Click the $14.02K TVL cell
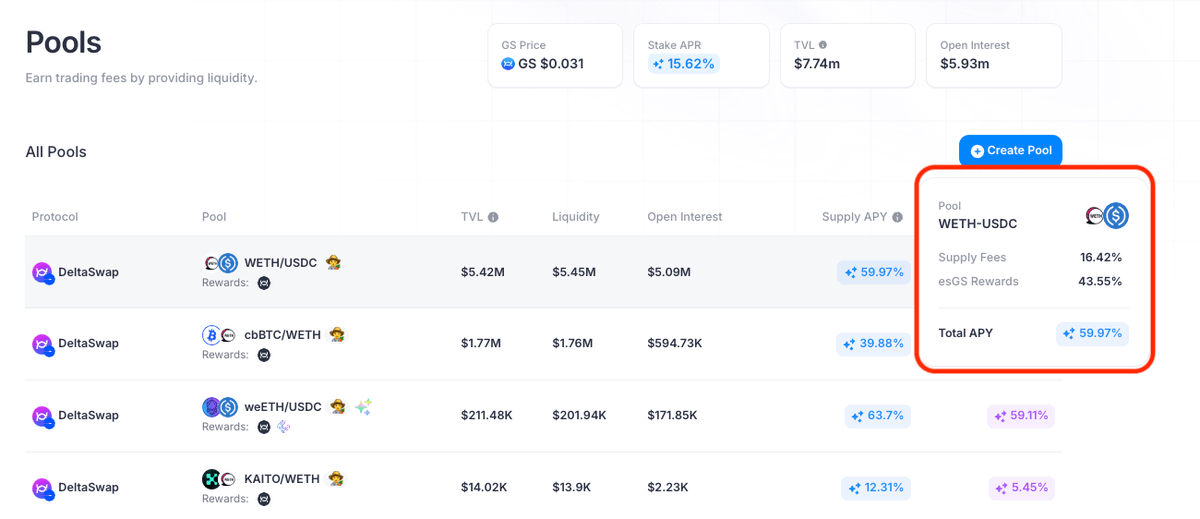The height and width of the screenshot is (519, 1200). [484, 488]
